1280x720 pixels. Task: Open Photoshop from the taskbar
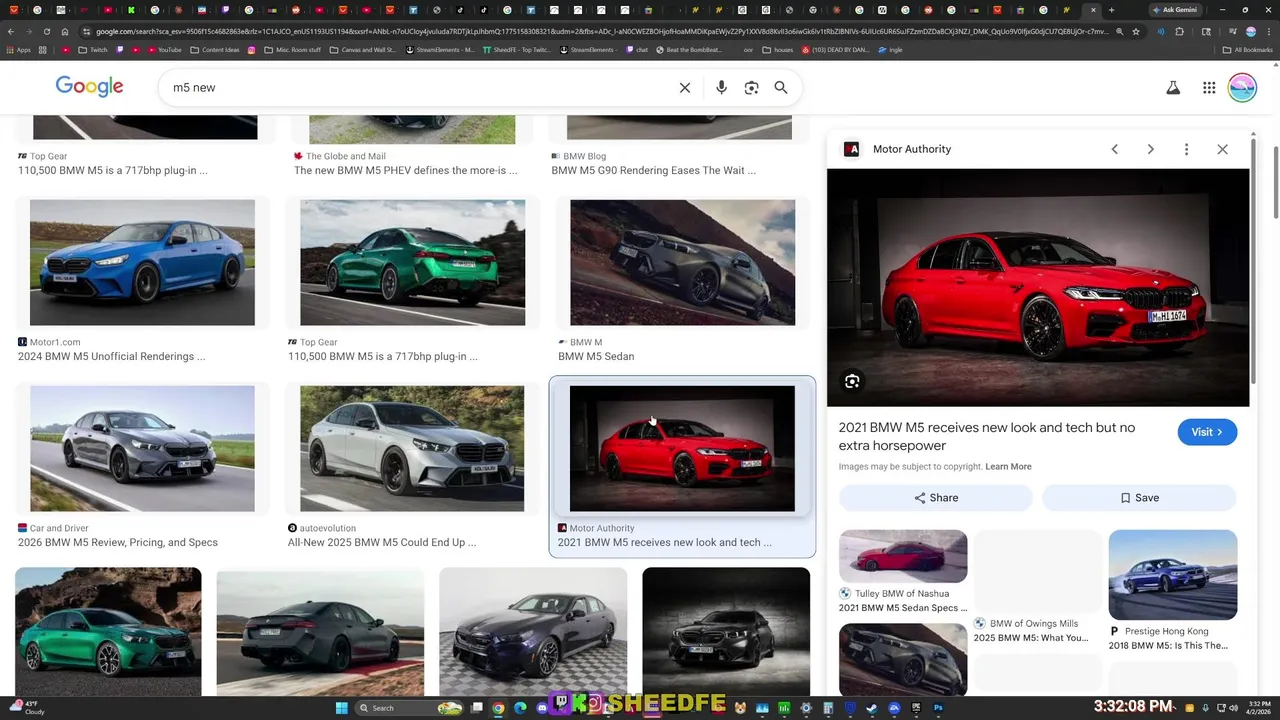[x=938, y=708]
